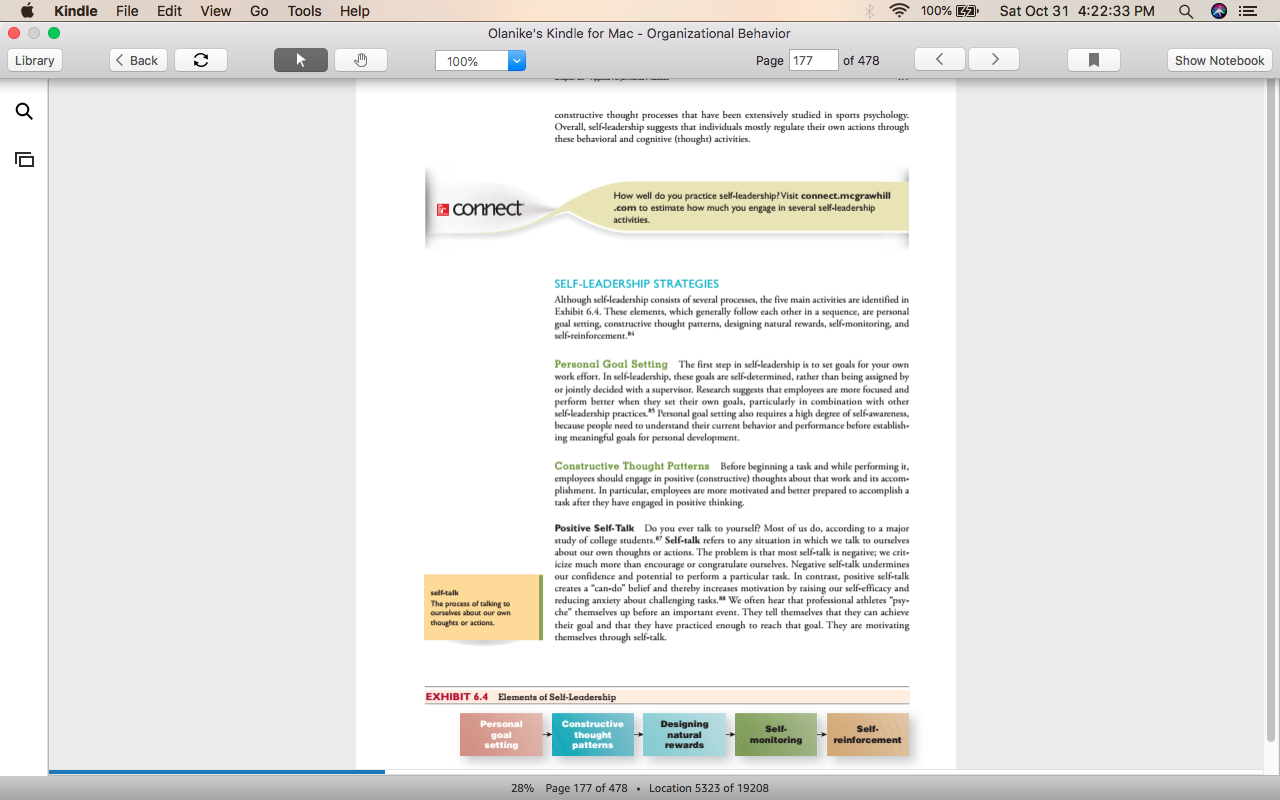1280x800 pixels.
Task: Click the Location 5323 of 19208 text
Action: click(x=709, y=788)
